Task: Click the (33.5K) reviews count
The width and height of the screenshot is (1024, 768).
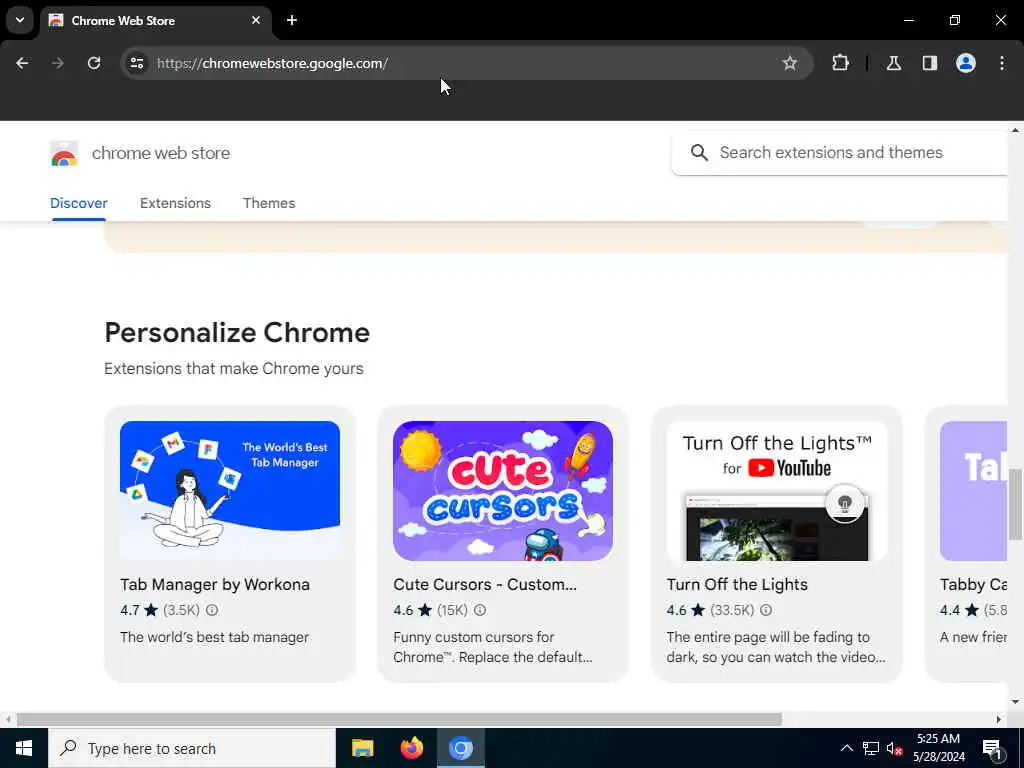Action: [732, 610]
